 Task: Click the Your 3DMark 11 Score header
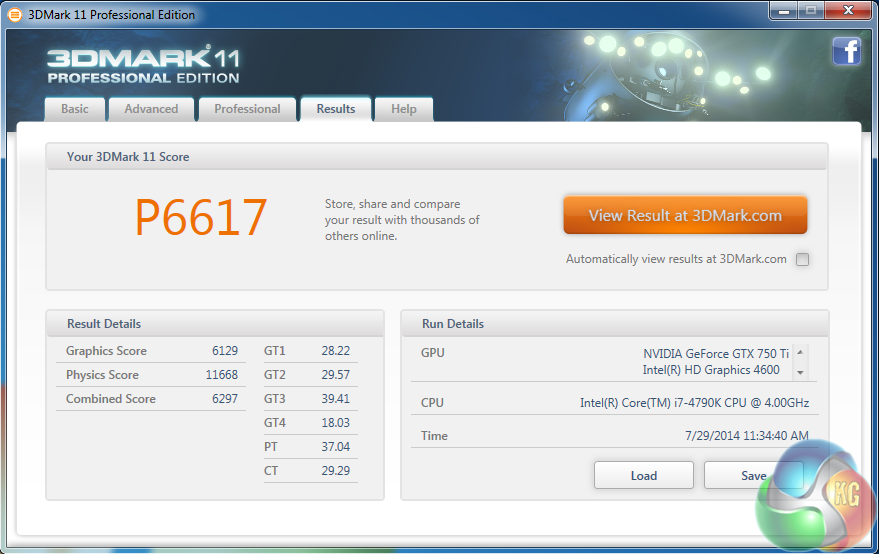tap(437, 156)
